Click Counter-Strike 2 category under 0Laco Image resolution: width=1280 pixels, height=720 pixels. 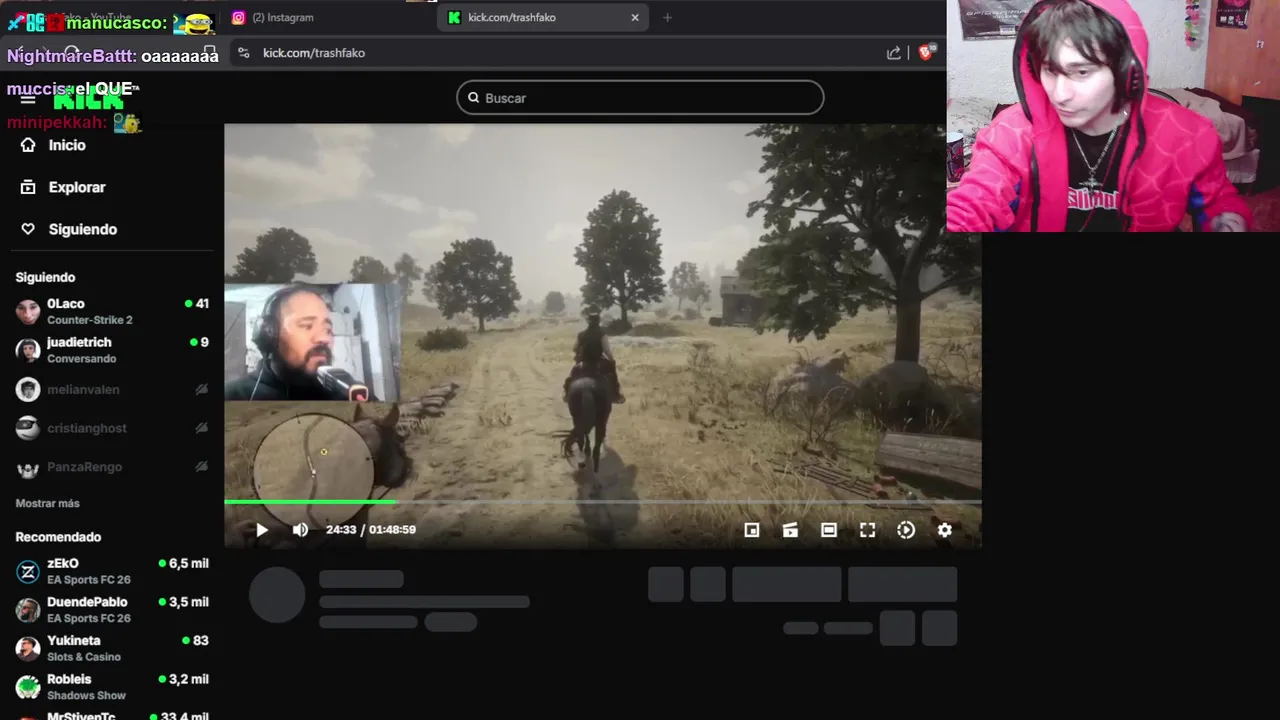90,320
